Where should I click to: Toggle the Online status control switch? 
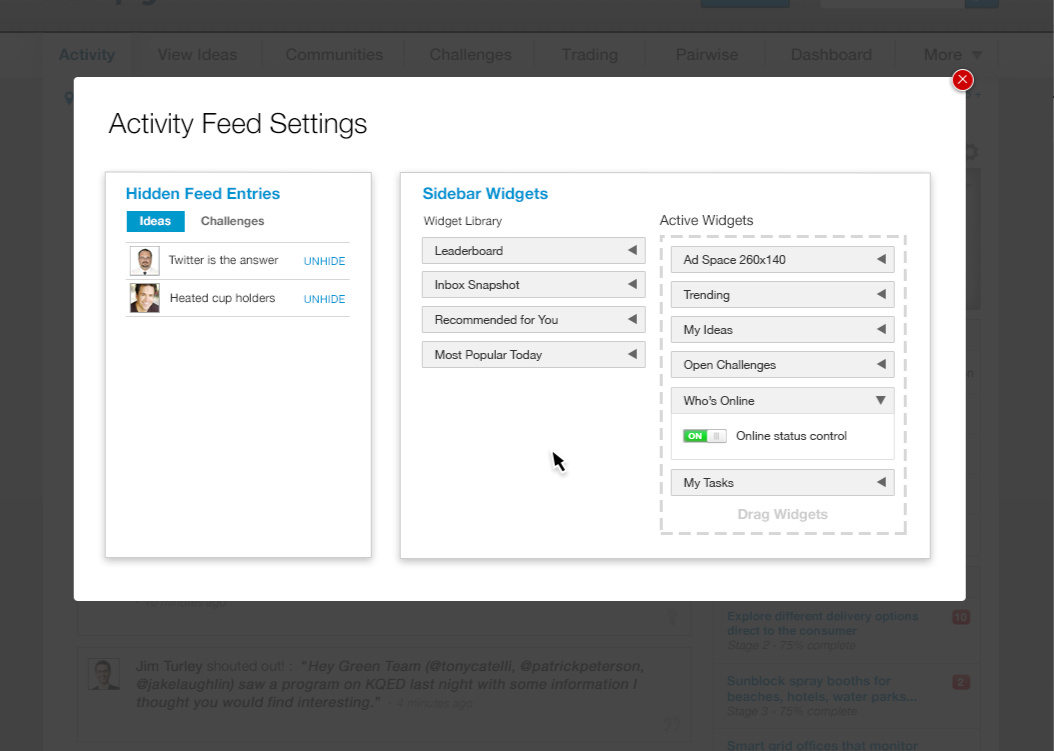click(706, 436)
